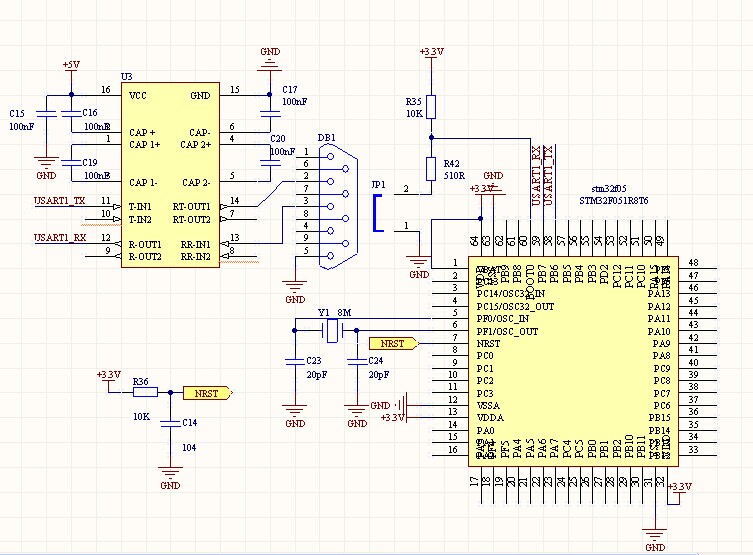Select the VCC pin label on U3

tap(138, 96)
